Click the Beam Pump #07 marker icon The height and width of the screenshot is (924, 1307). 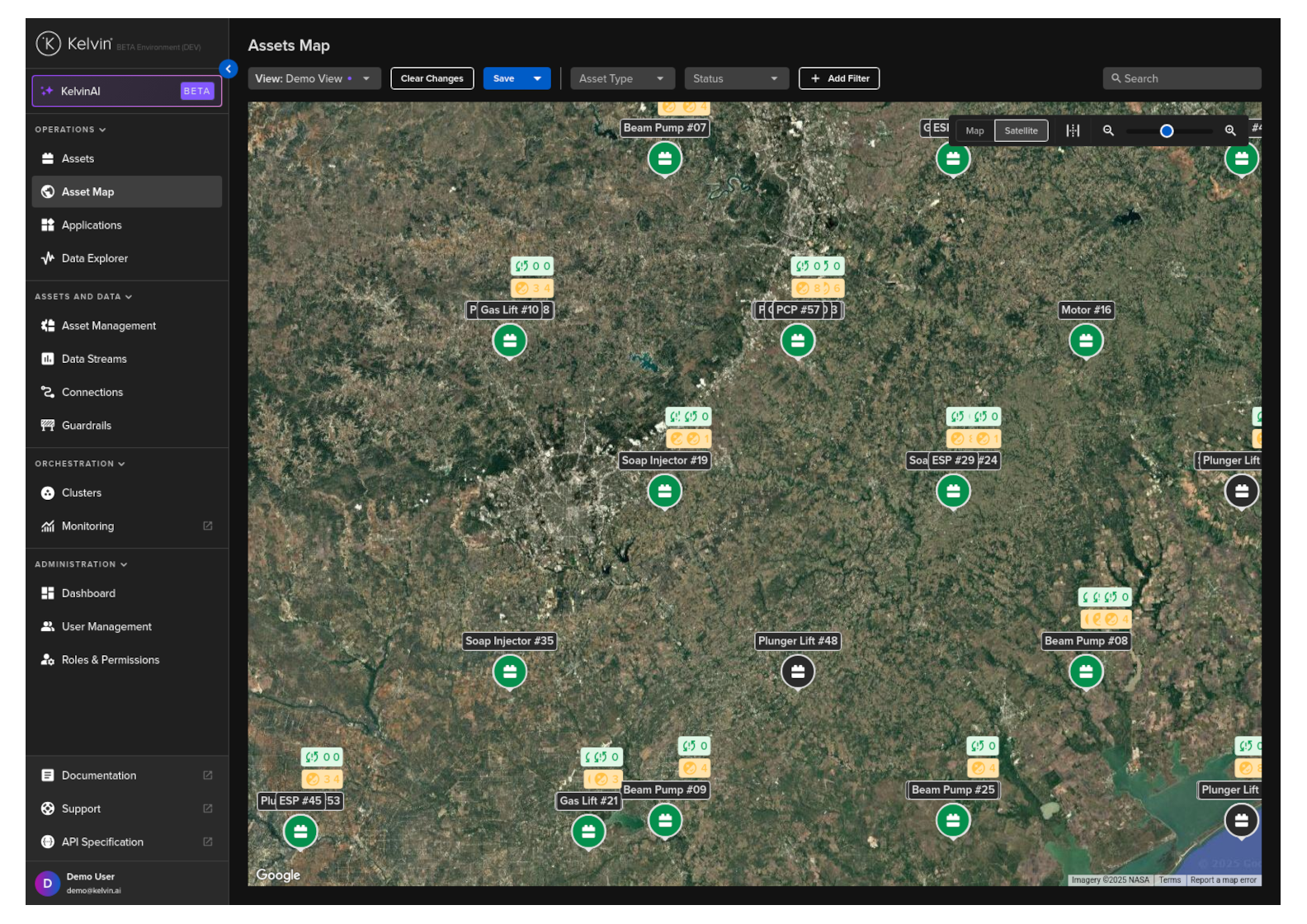(664, 158)
